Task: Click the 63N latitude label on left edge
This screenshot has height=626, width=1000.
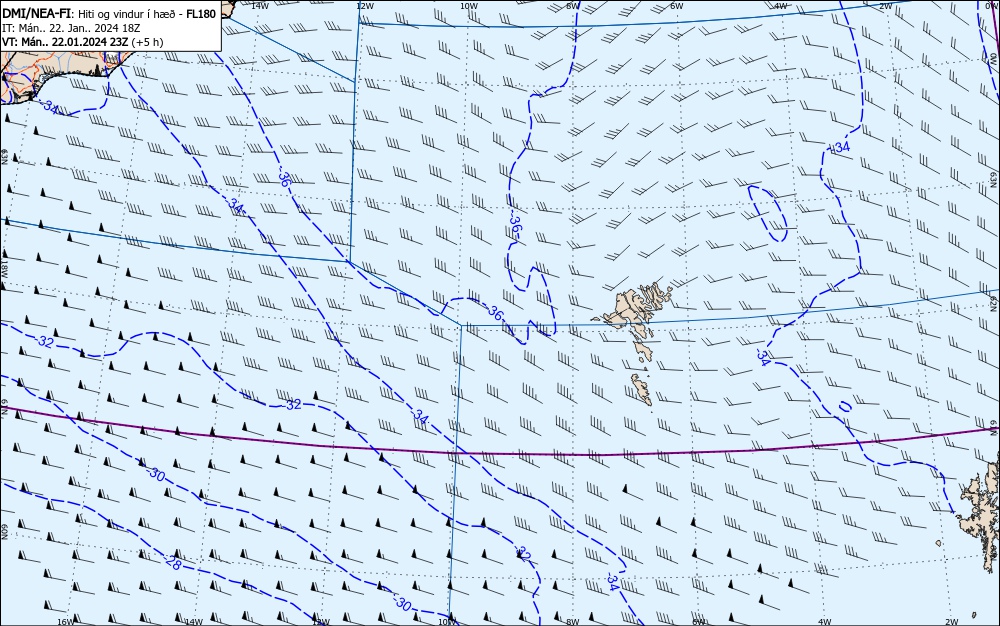Action: [4, 157]
